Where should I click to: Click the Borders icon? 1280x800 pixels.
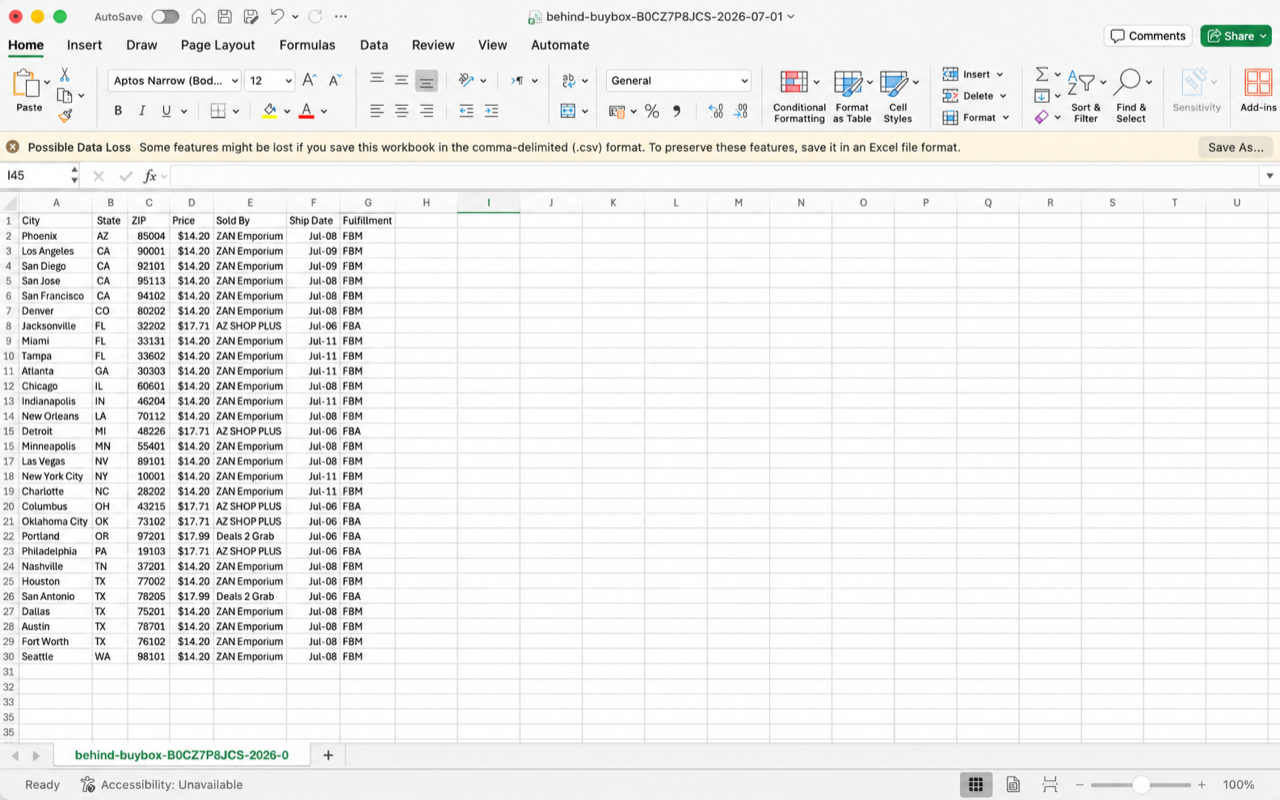(x=218, y=111)
